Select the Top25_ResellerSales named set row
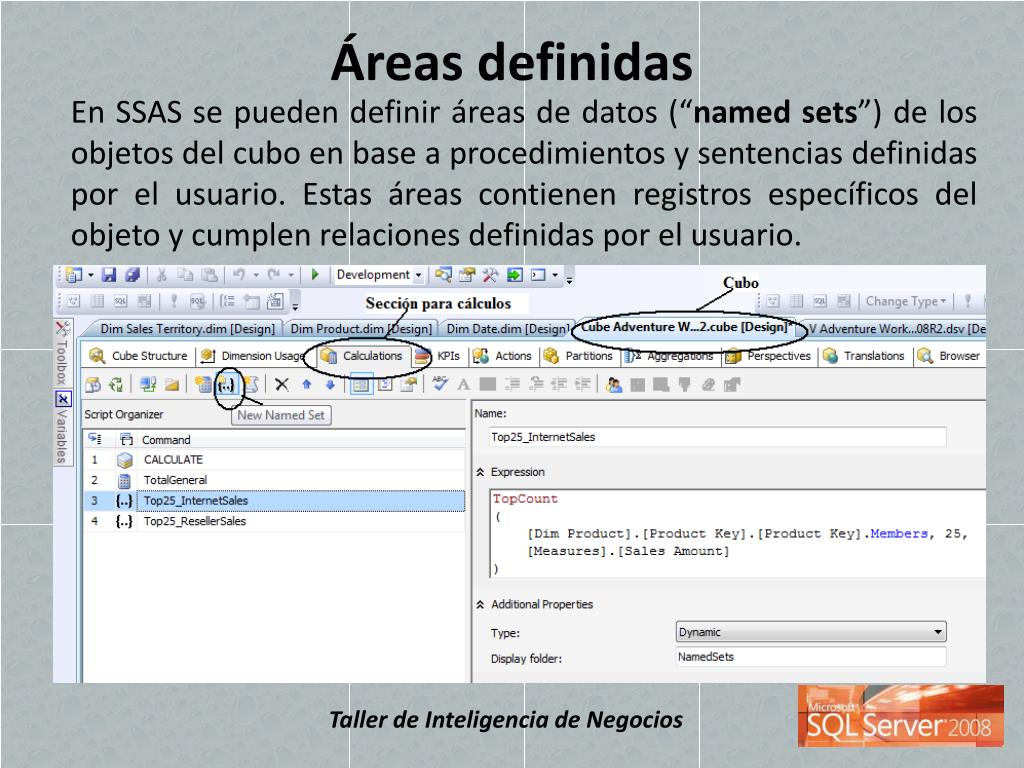This screenshot has width=1024, height=768. point(274,521)
